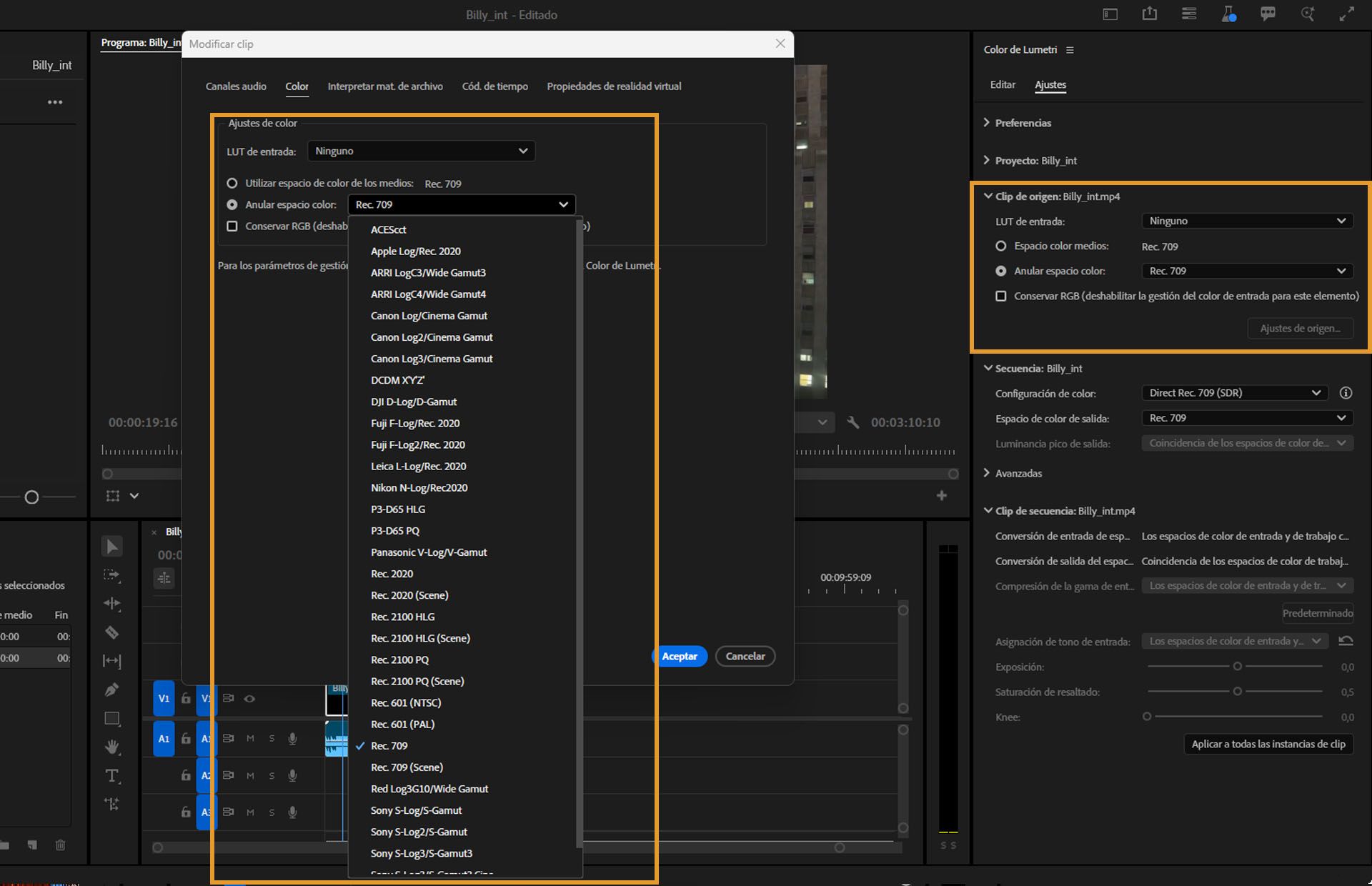The height and width of the screenshot is (886, 1372).
Task: Select Rec. 709 (Scene) from the color space list
Action: click(x=407, y=767)
